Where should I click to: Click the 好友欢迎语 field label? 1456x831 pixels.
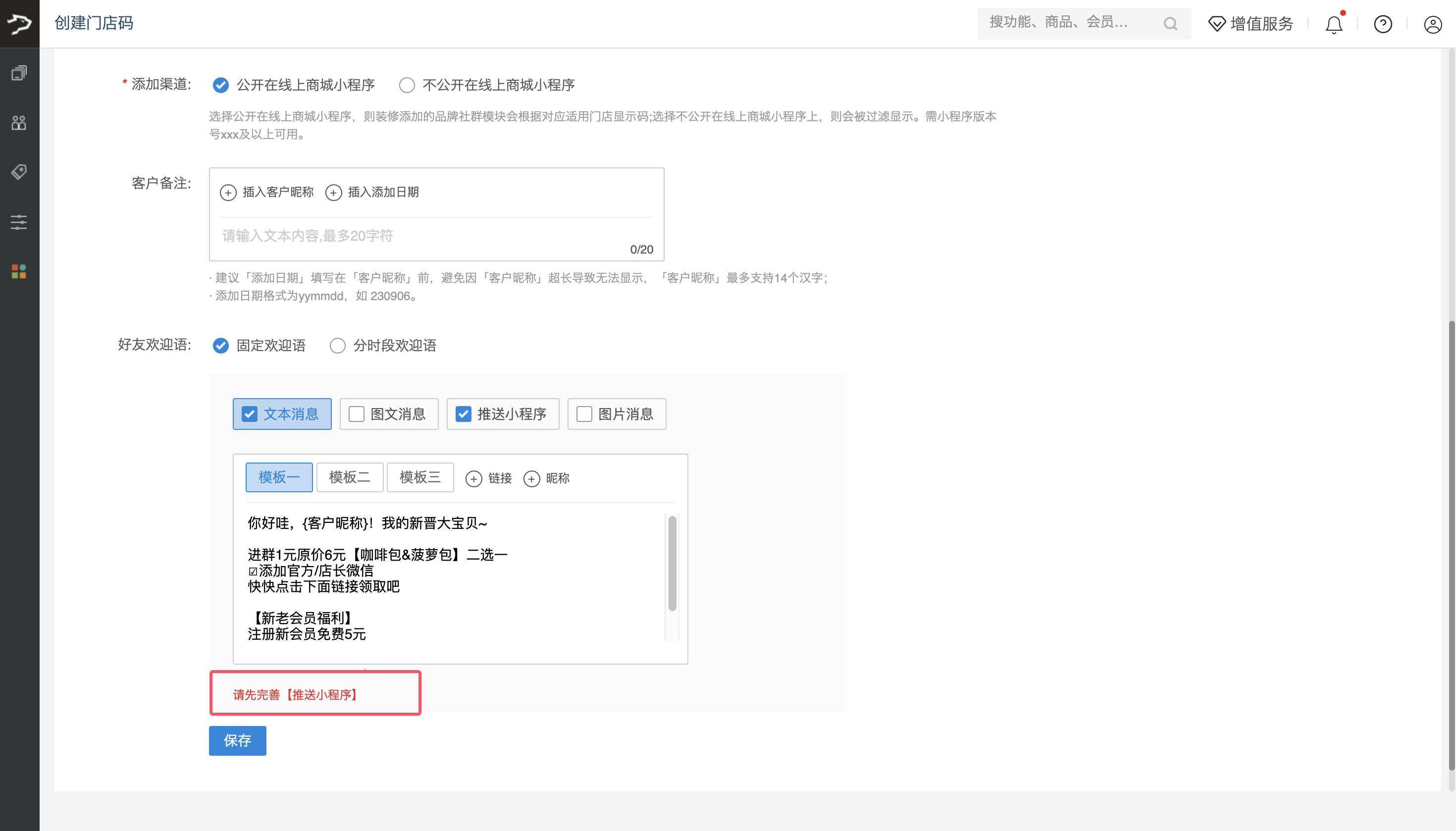pyautogui.click(x=154, y=345)
